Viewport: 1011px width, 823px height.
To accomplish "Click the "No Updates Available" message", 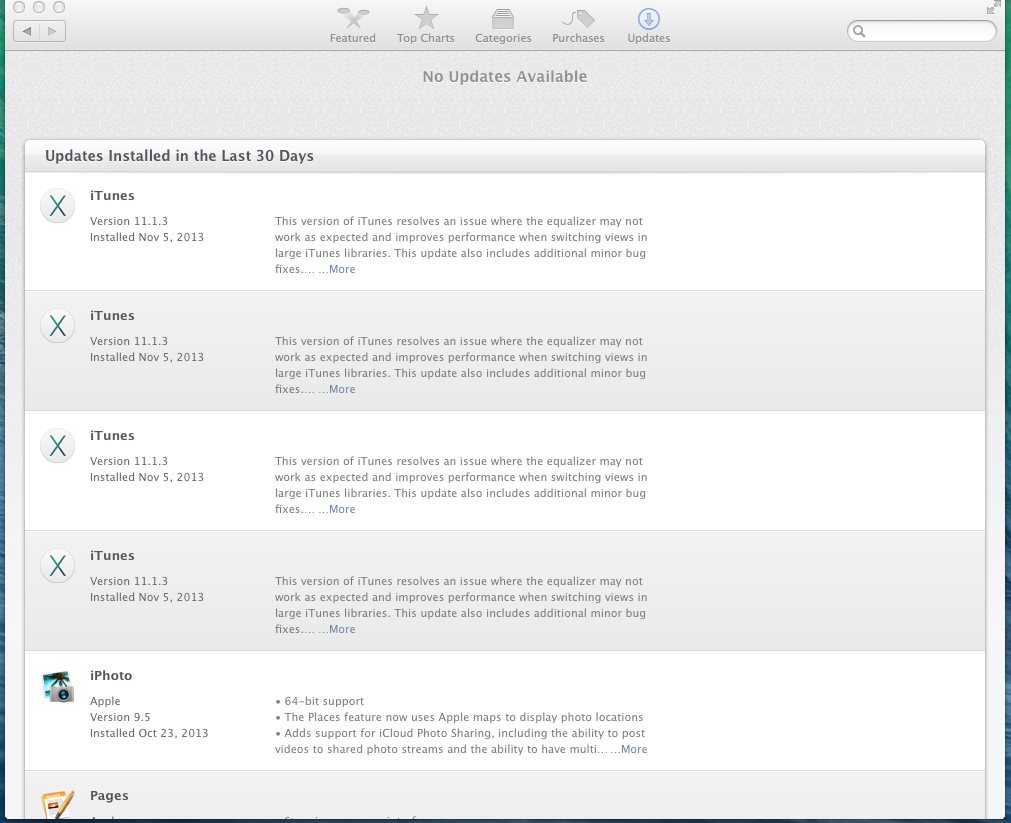I will 505,77.
